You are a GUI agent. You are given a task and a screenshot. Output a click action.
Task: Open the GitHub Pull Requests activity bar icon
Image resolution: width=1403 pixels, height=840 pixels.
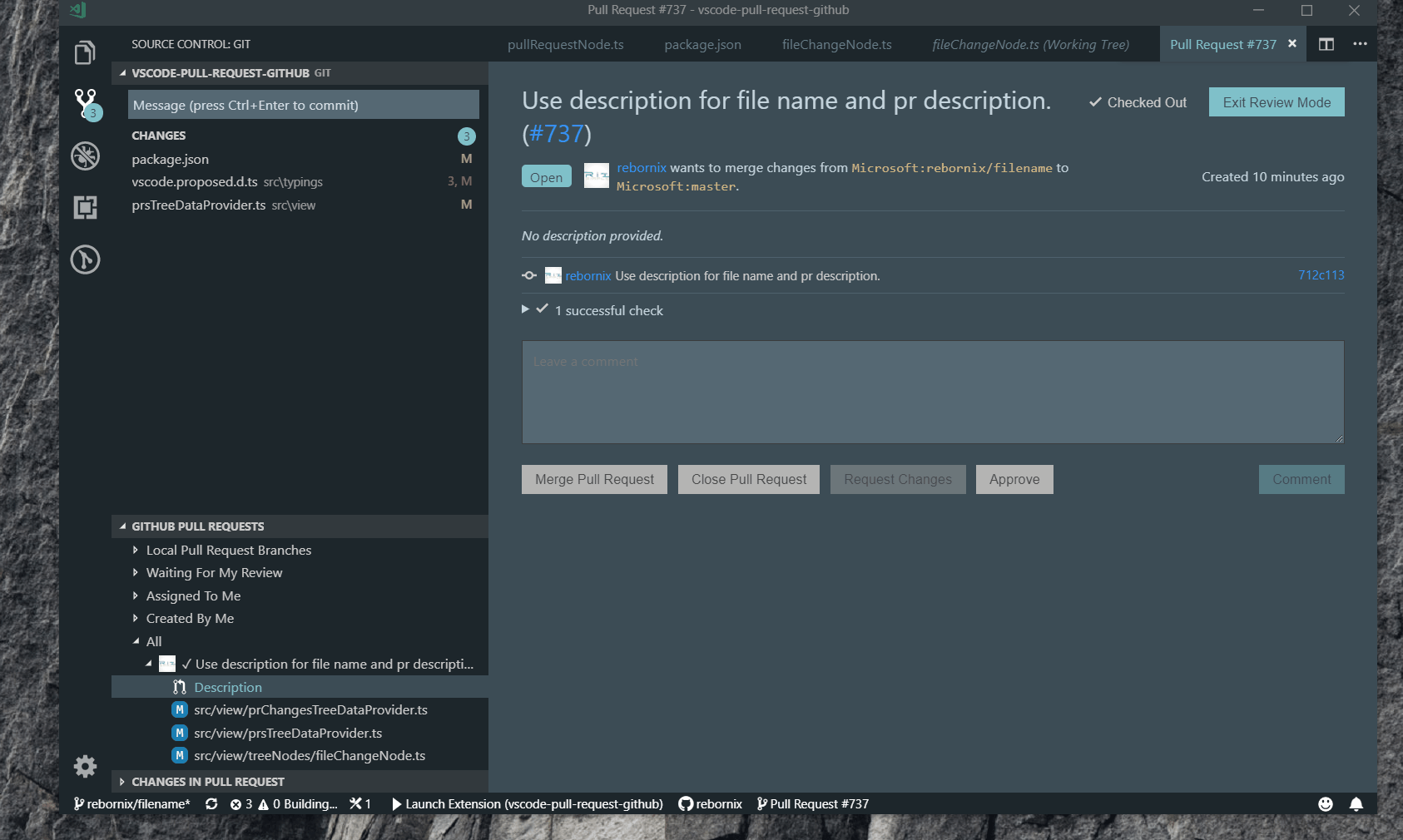84,259
